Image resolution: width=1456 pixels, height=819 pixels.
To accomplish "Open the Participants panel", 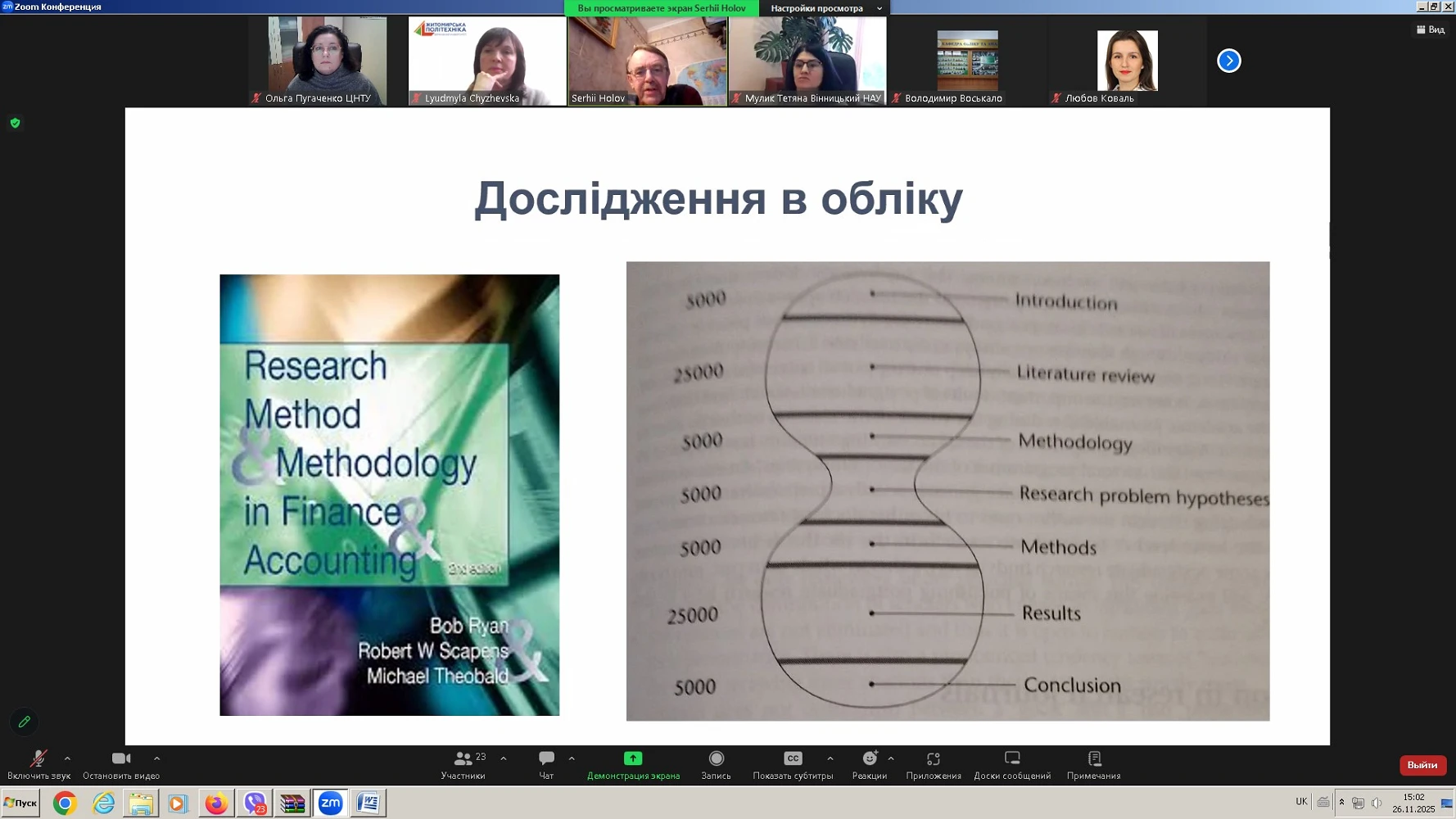I will tap(463, 764).
